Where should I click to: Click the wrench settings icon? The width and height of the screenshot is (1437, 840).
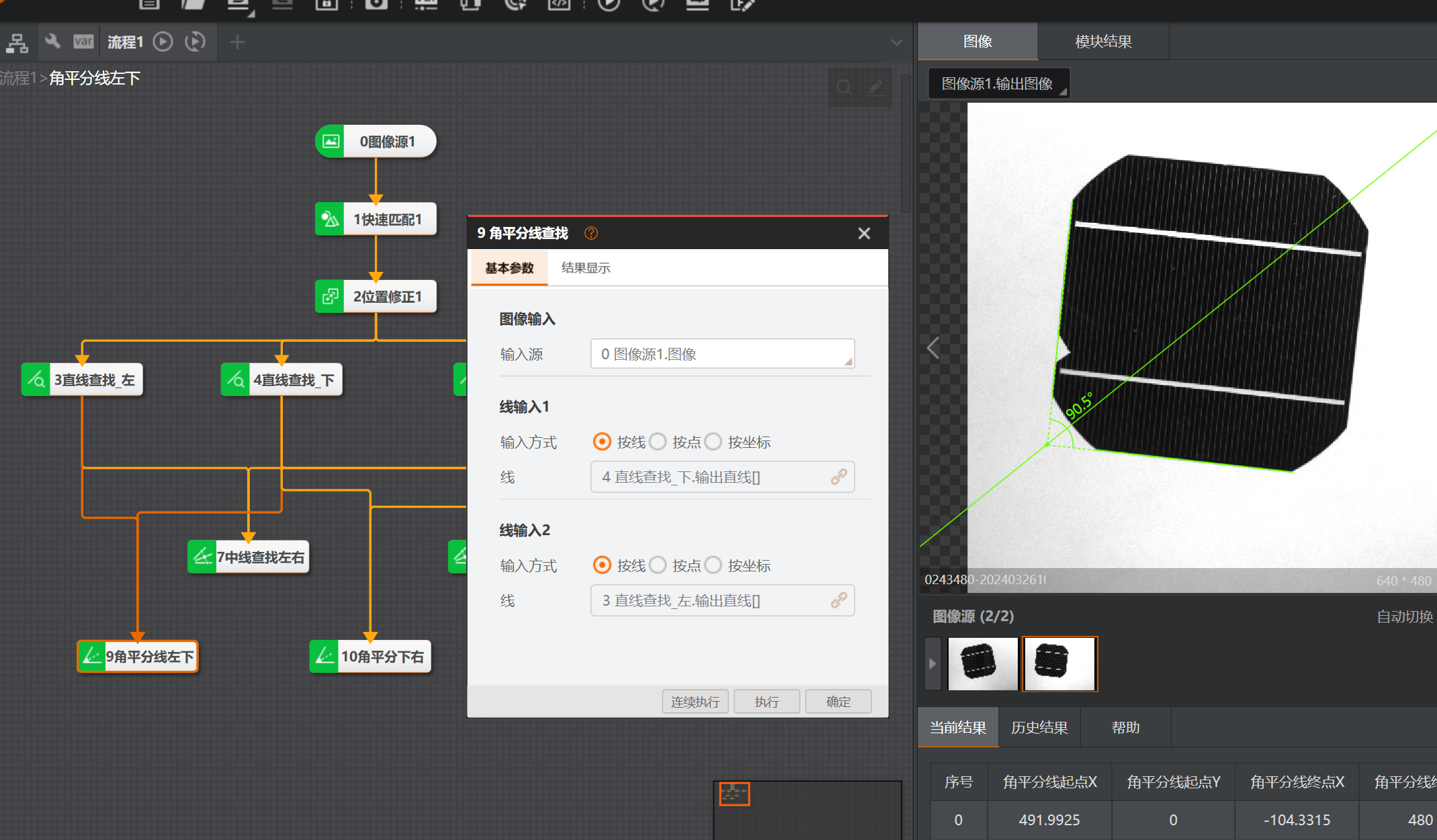click(x=52, y=42)
